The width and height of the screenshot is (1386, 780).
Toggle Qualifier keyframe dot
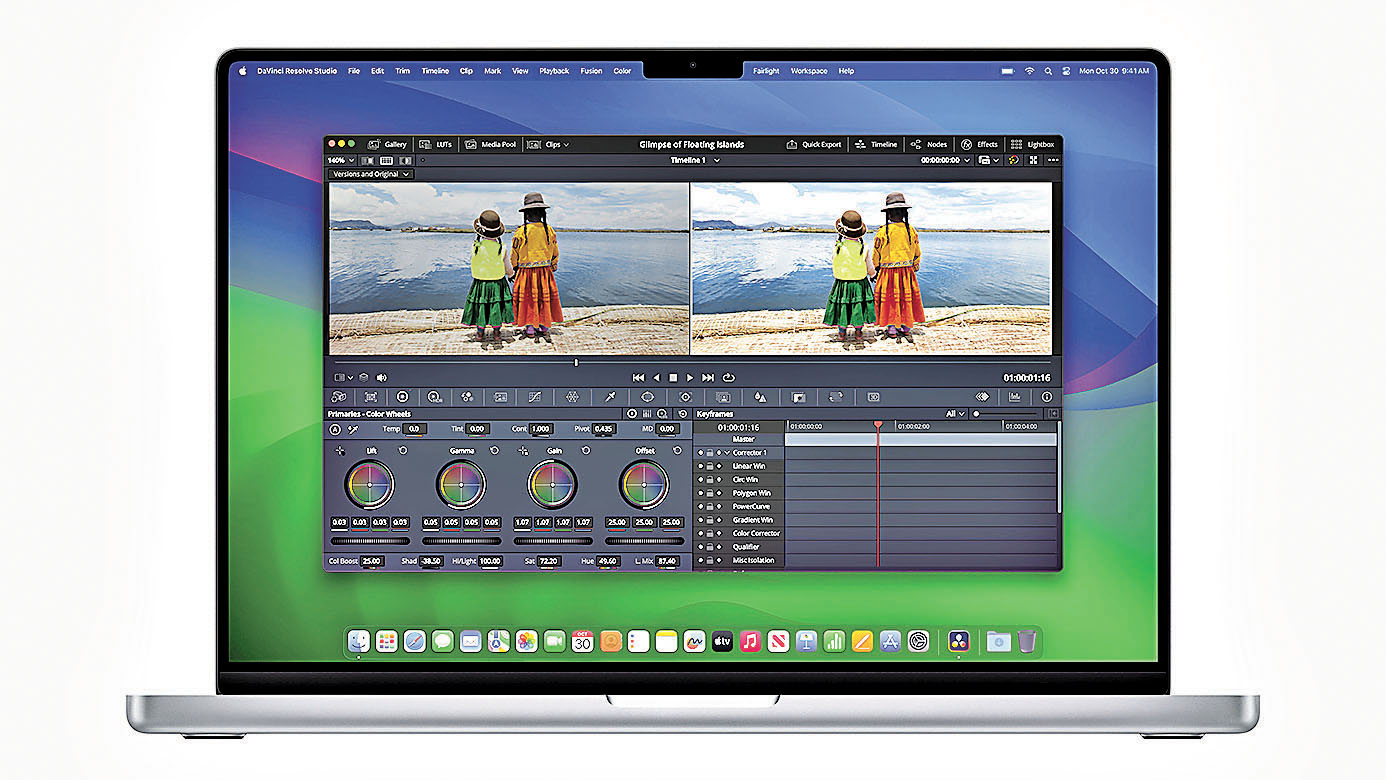click(718, 548)
